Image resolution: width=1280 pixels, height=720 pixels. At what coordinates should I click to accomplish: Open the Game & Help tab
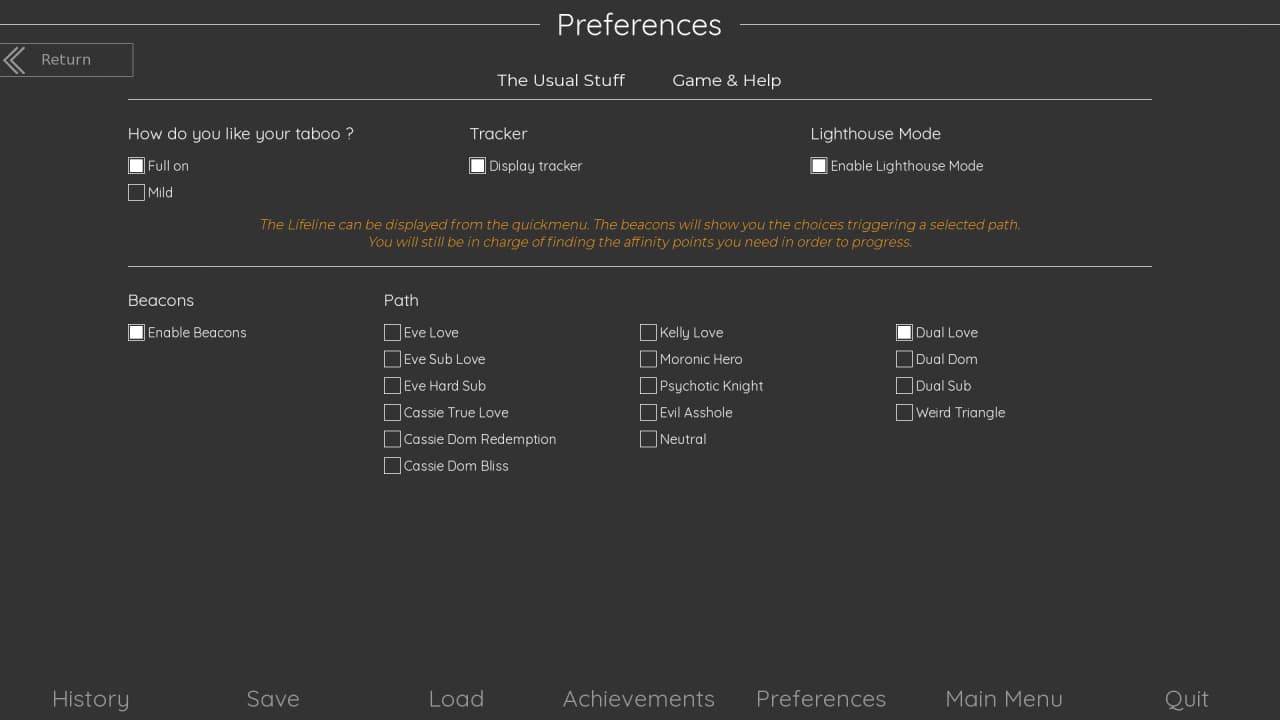pyautogui.click(x=726, y=80)
